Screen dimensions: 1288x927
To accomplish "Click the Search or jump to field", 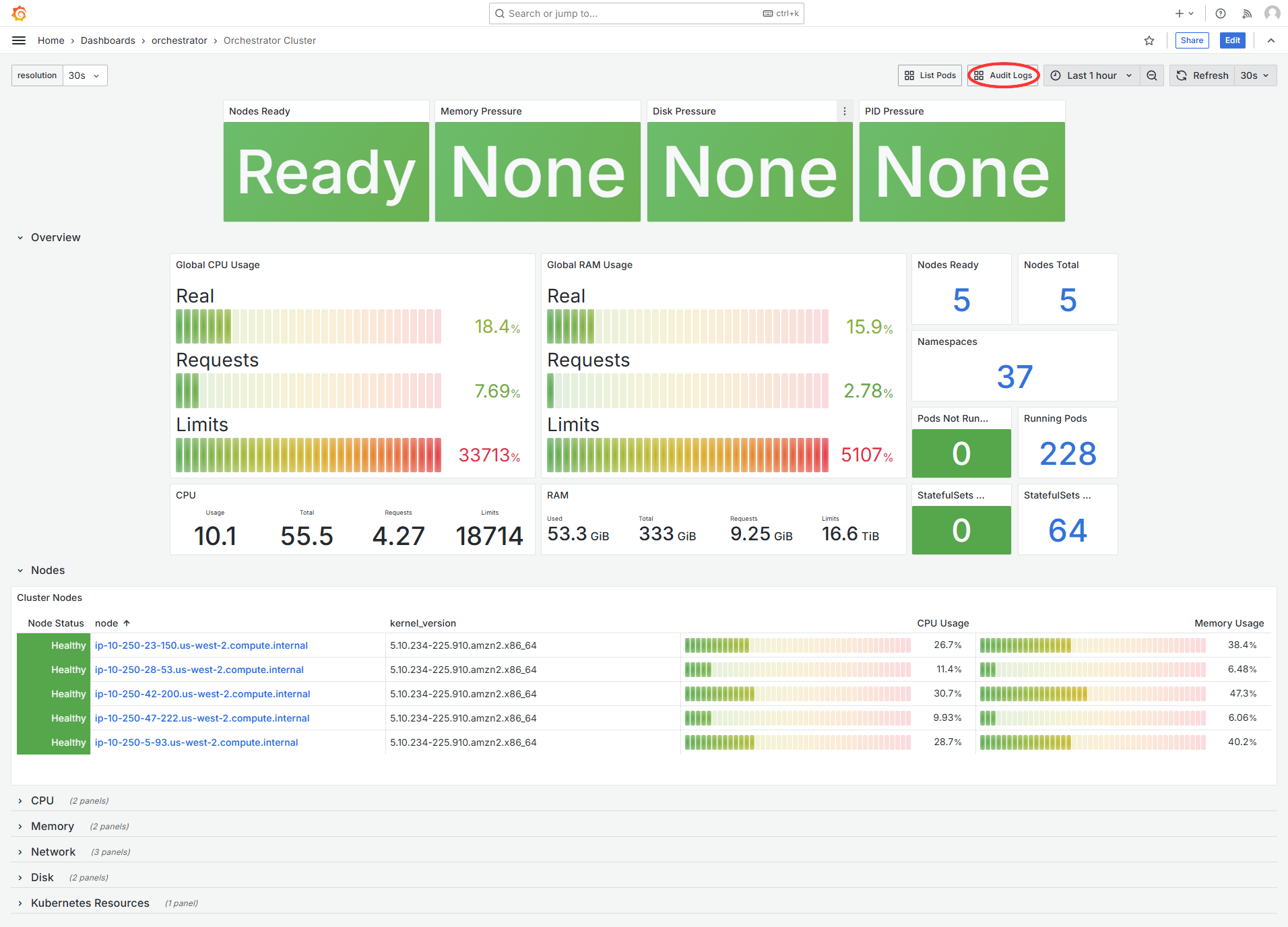I will 633,13.
